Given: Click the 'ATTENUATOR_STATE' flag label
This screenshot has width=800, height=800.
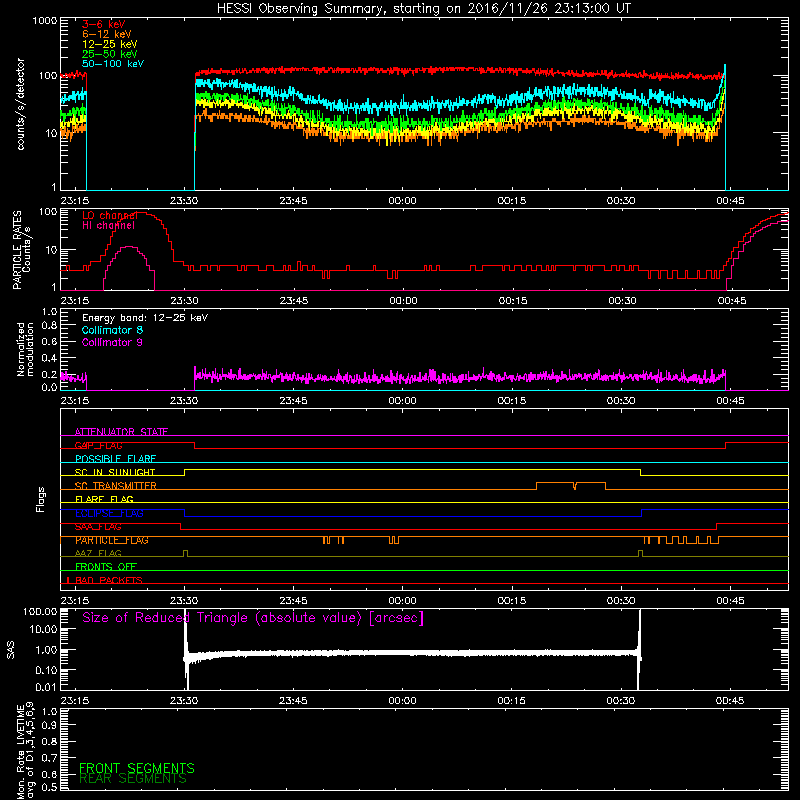Looking at the screenshot, I should 121,432.
